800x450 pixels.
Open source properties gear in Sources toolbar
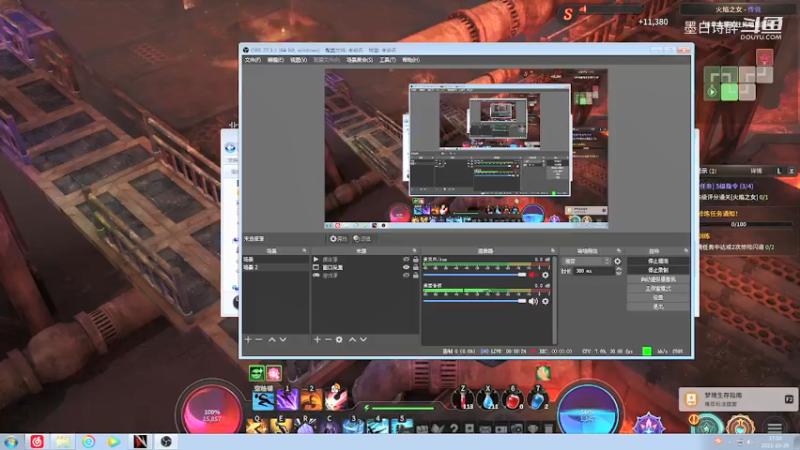pos(339,339)
